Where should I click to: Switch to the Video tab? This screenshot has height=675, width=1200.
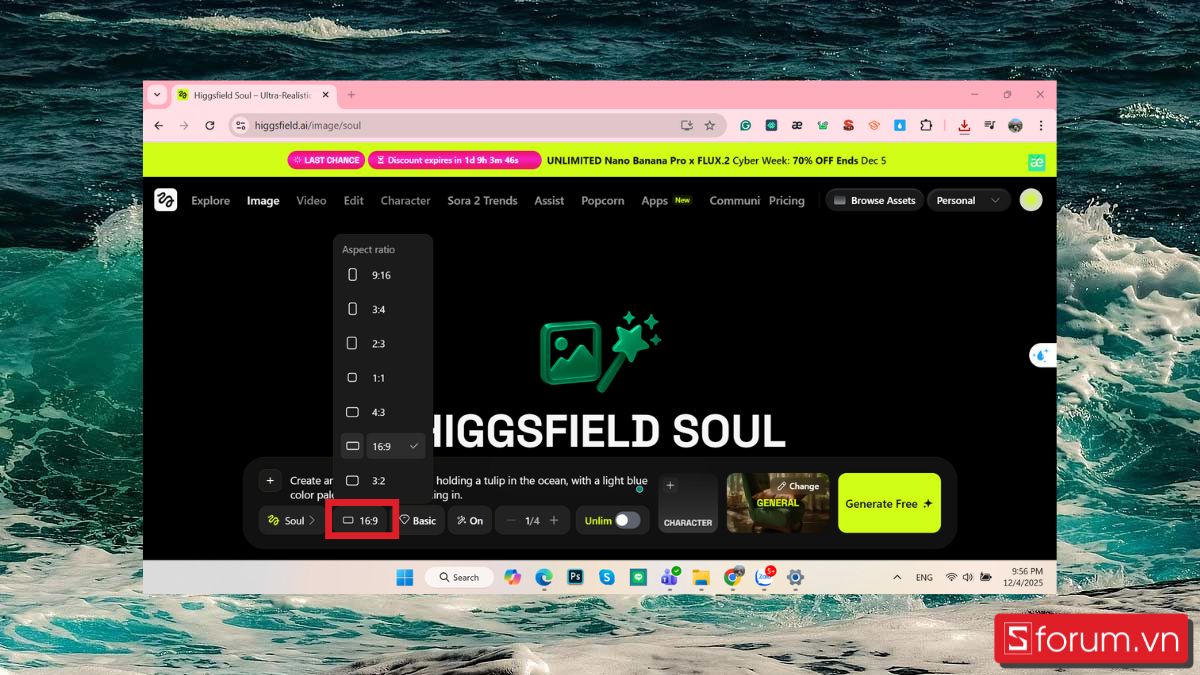click(x=311, y=200)
